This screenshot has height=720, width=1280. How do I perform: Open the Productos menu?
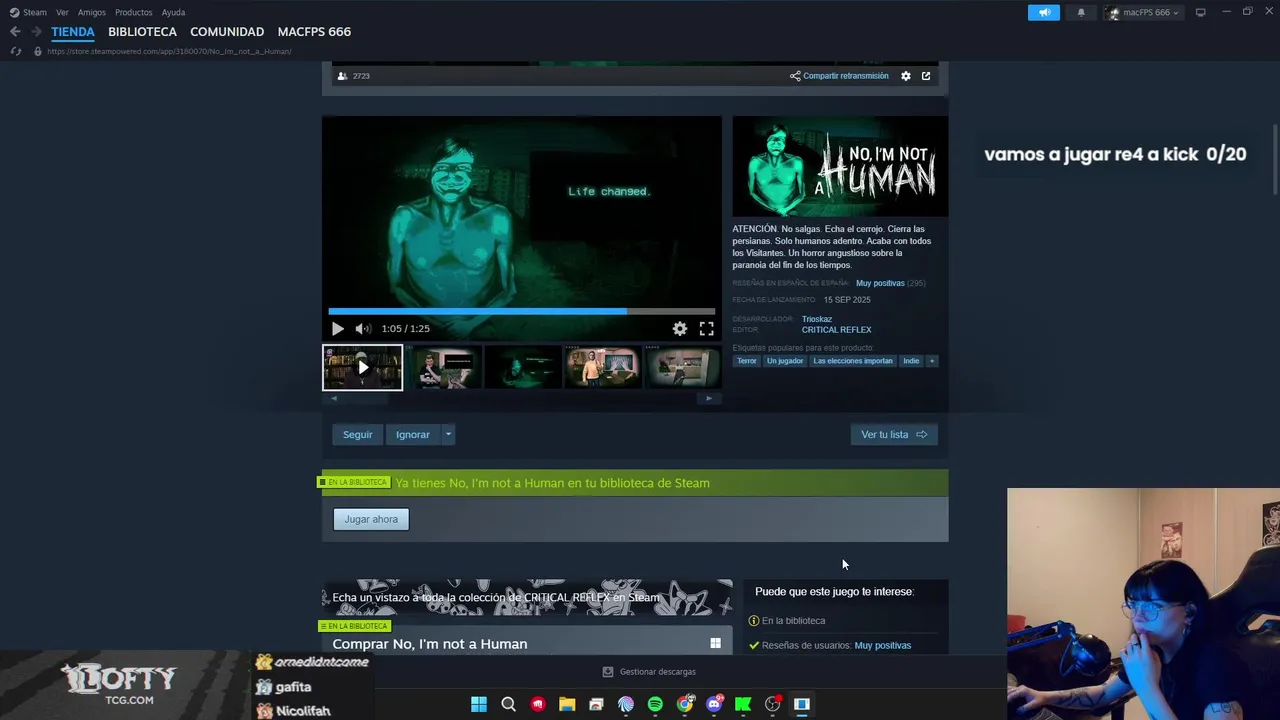tap(133, 12)
